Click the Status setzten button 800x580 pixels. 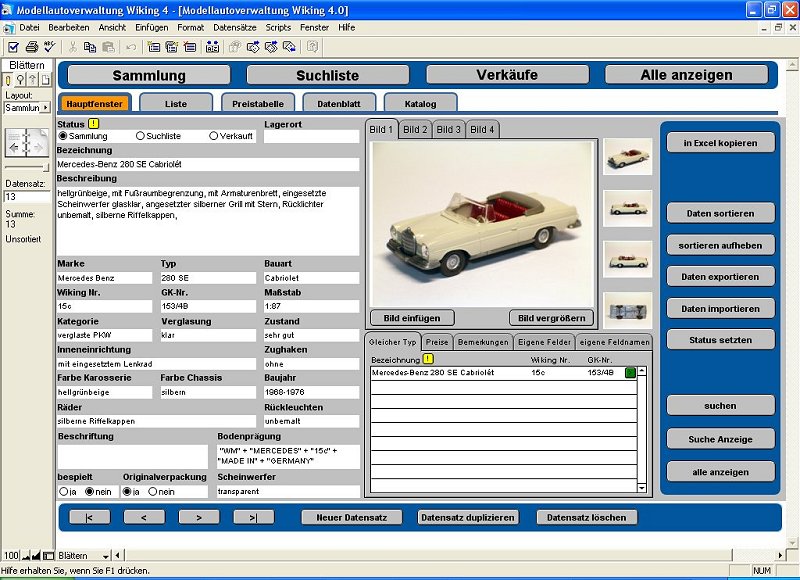pos(720,340)
